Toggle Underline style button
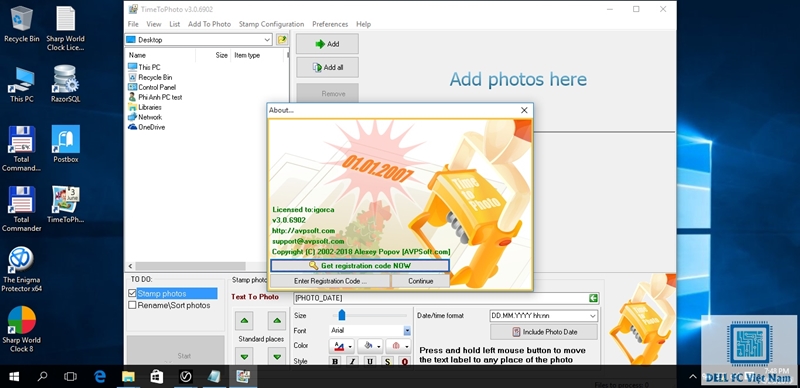800x388 pixels. [370, 361]
